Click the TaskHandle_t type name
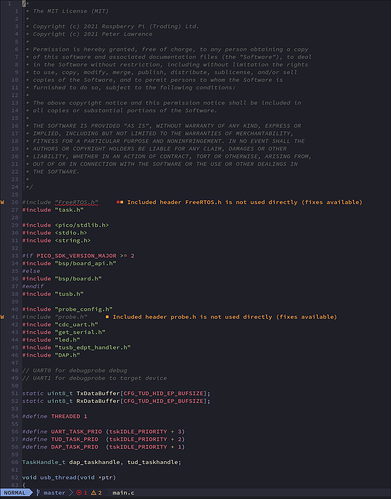The height and width of the screenshot is (499, 391). 44,462
